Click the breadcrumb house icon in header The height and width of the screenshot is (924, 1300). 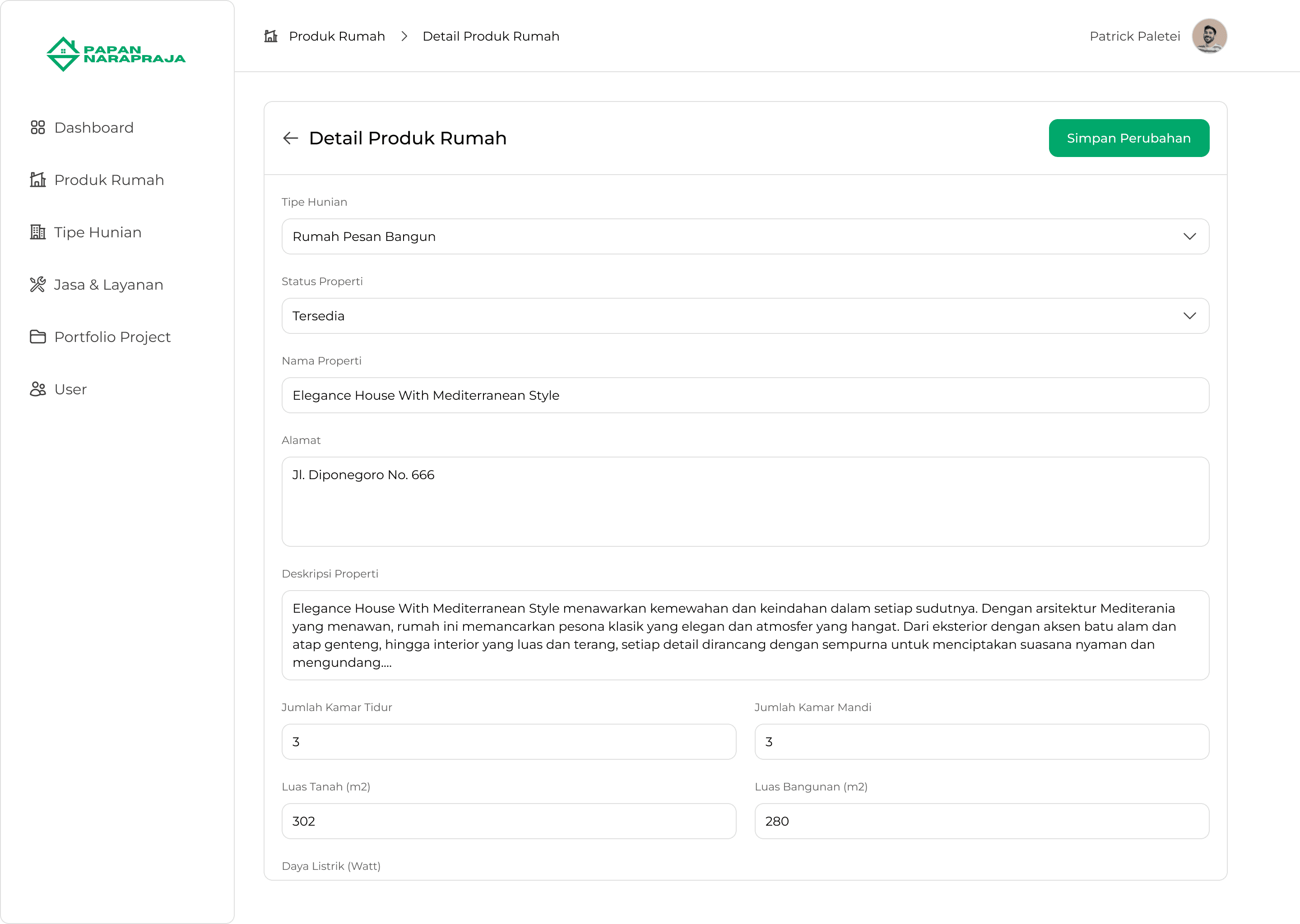coord(271,37)
